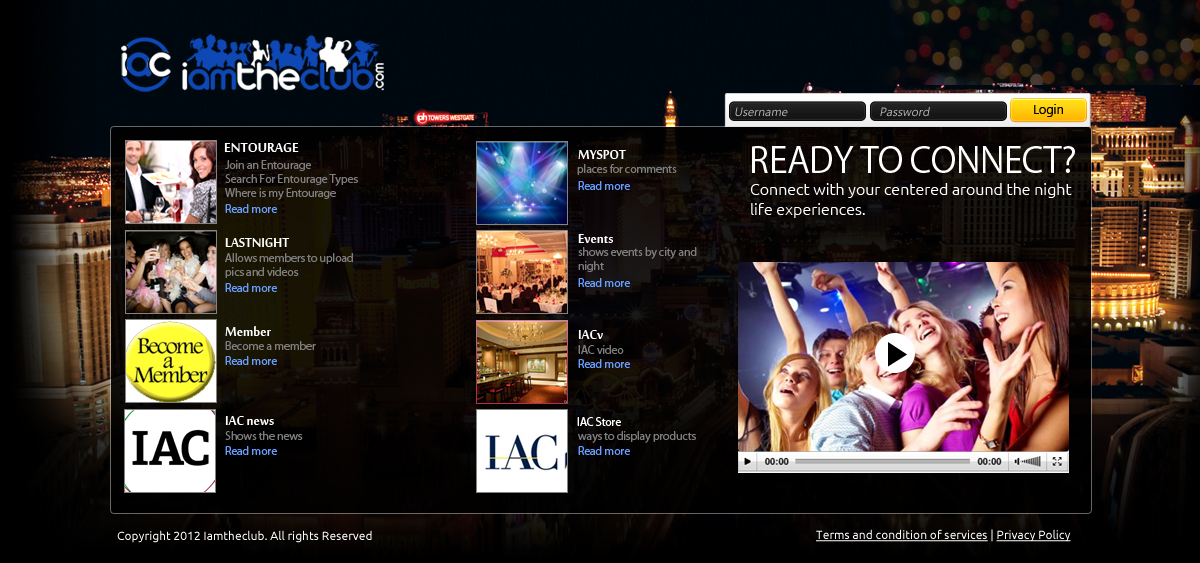
Task: Click the Become a Member badge
Action: pyautogui.click(x=171, y=361)
